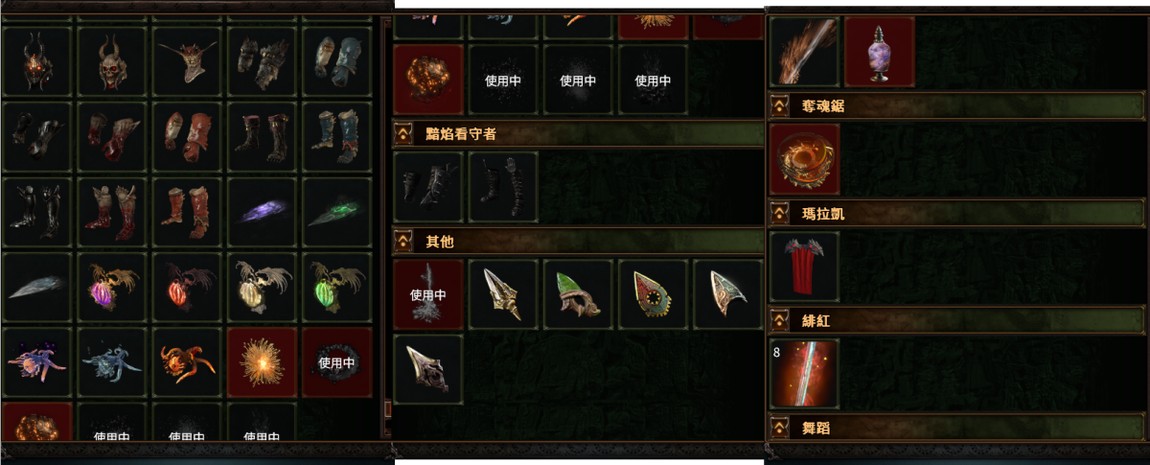The image size is (1150, 465).
Task: Choose the purple crystal shard item
Action: coord(261,212)
